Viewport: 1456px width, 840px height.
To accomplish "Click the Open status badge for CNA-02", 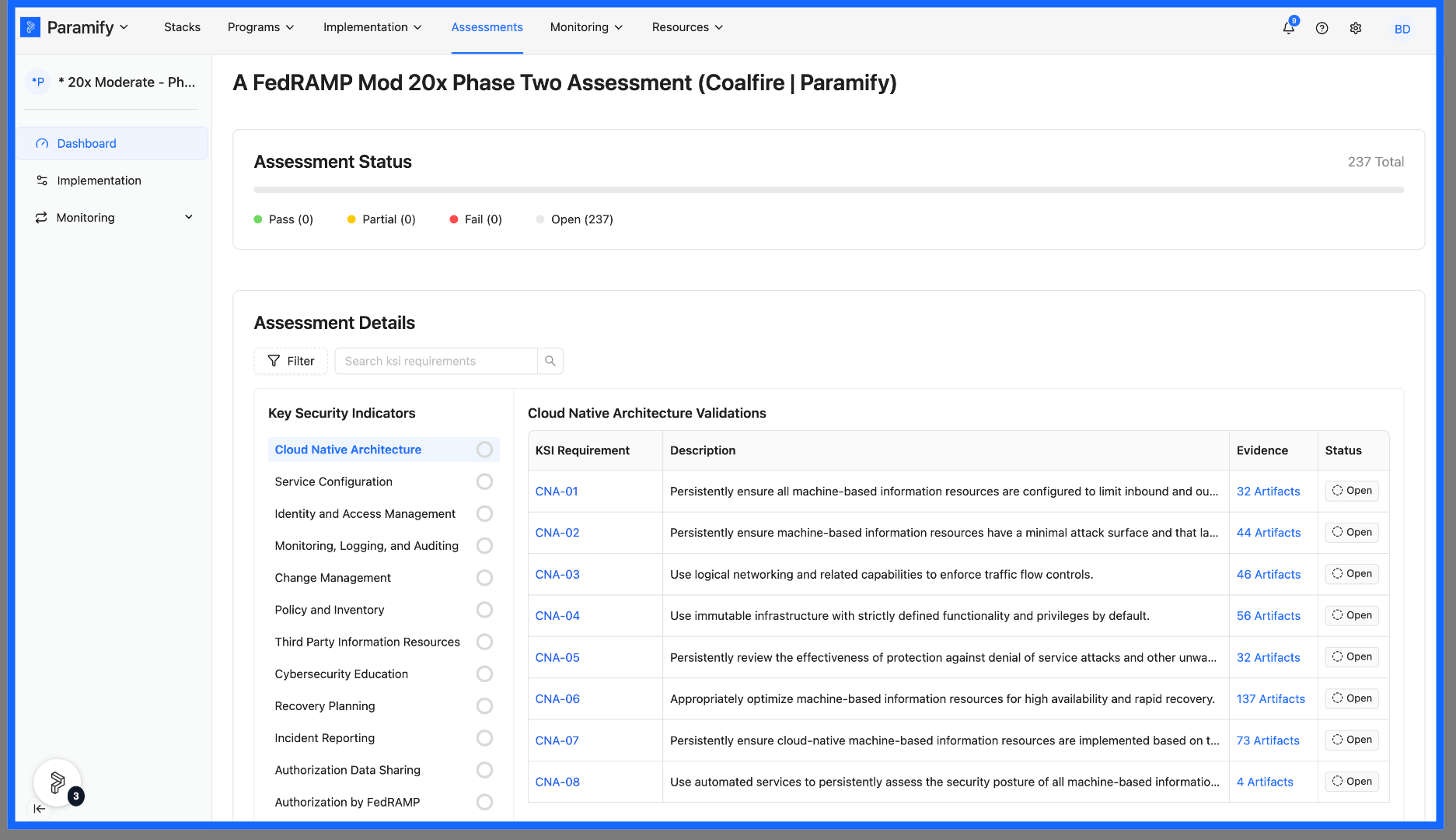I will 1352,532.
